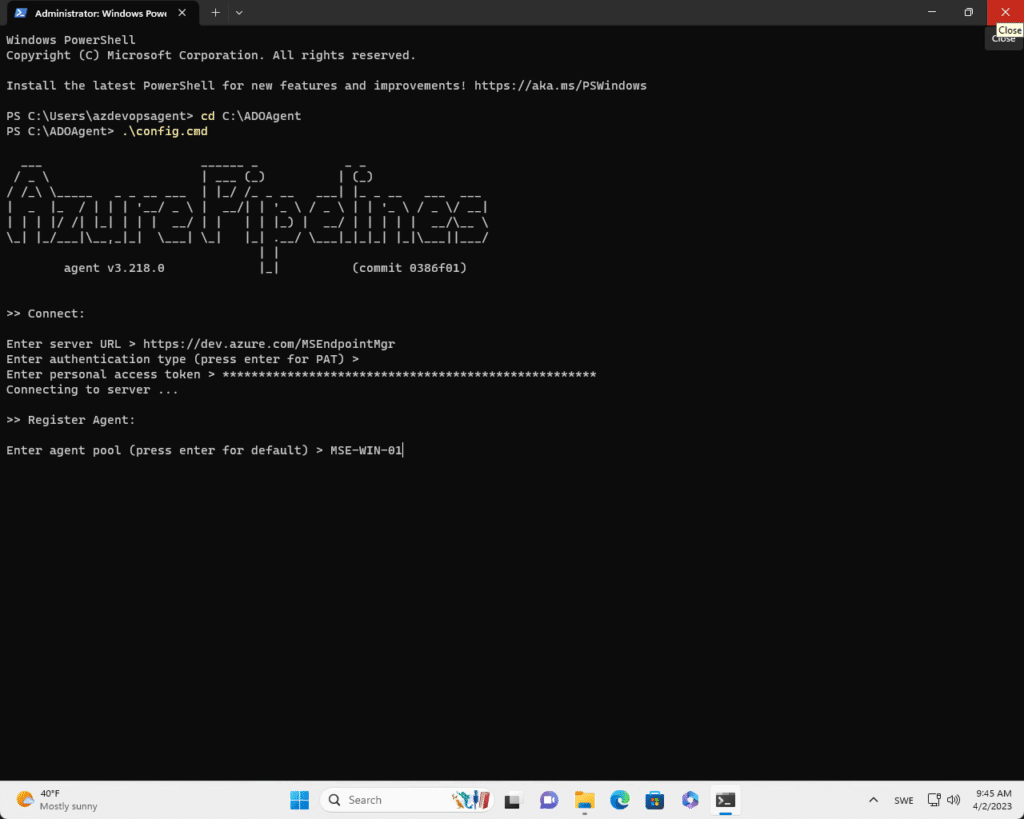Click the taskbar Search box
The height and width of the screenshot is (819, 1024).
tap(407, 800)
